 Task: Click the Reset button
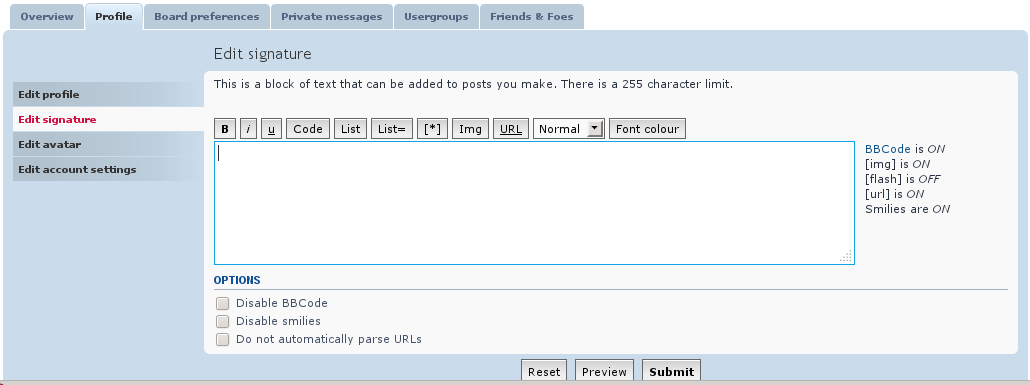click(x=544, y=371)
